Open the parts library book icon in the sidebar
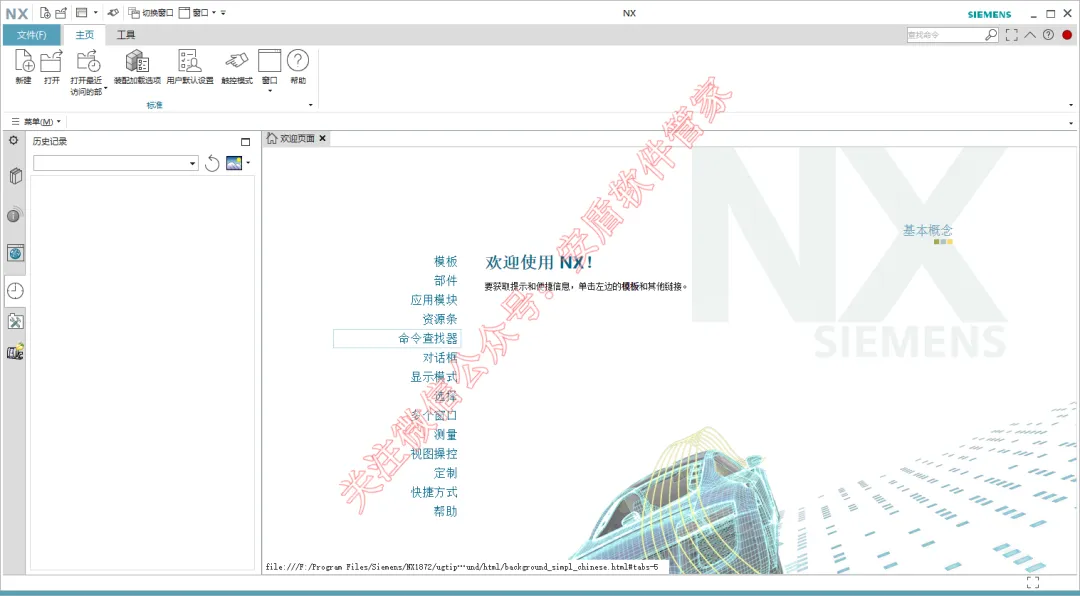Image resolution: width=1080 pixels, height=596 pixels. [x=15, y=176]
